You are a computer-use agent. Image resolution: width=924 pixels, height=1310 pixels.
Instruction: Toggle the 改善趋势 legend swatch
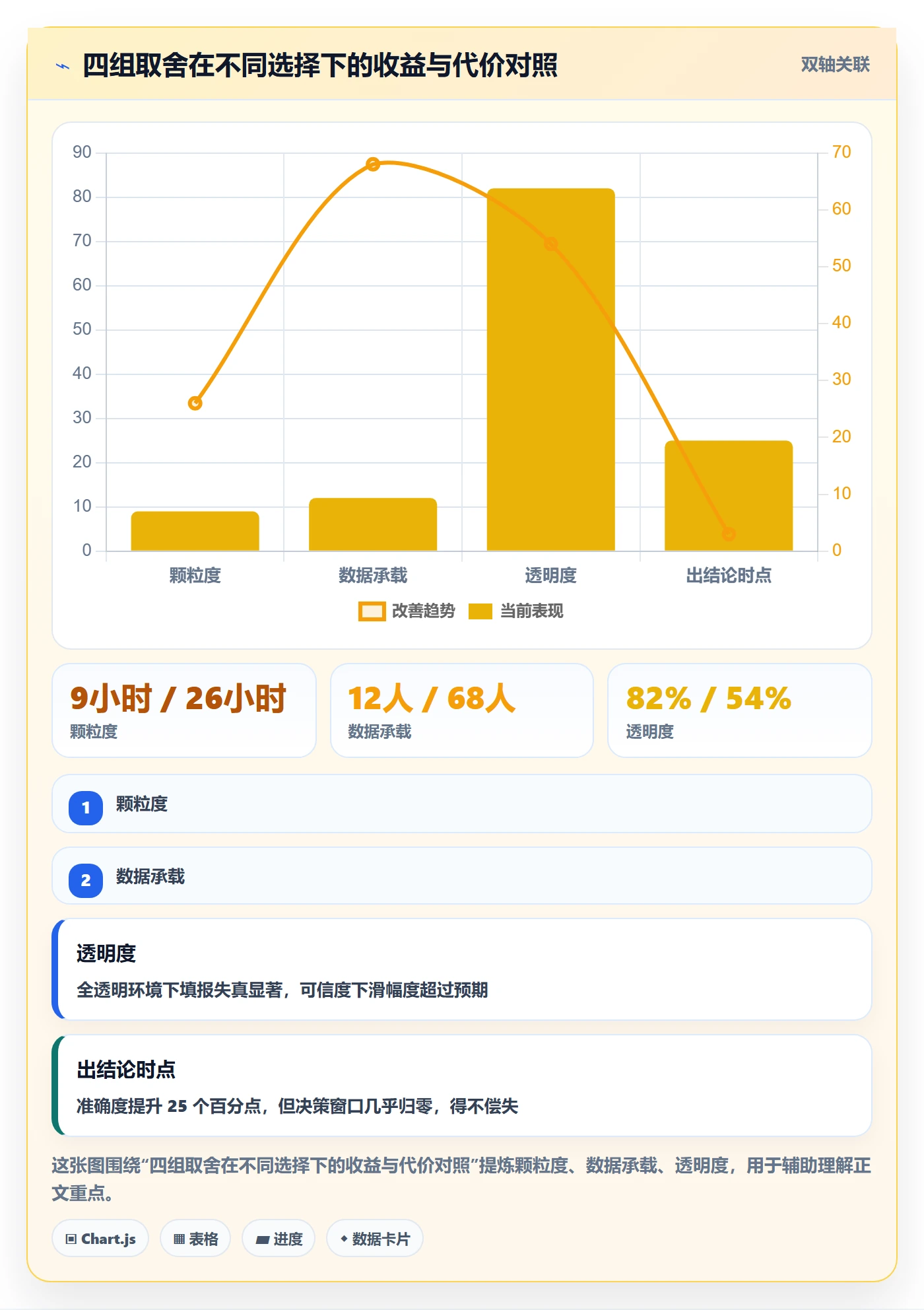[x=372, y=611]
